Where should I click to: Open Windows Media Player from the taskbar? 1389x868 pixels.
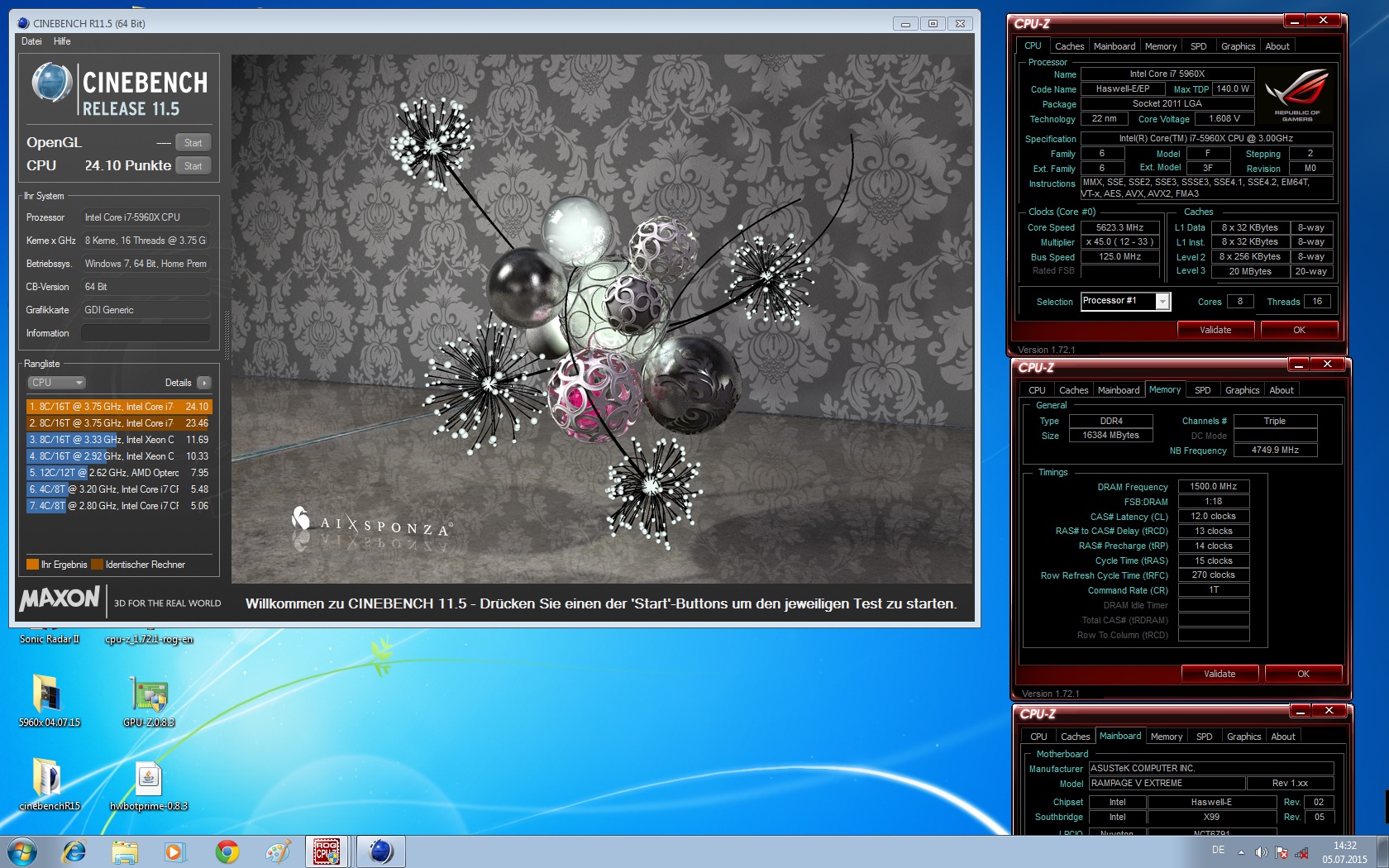(x=174, y=851)
